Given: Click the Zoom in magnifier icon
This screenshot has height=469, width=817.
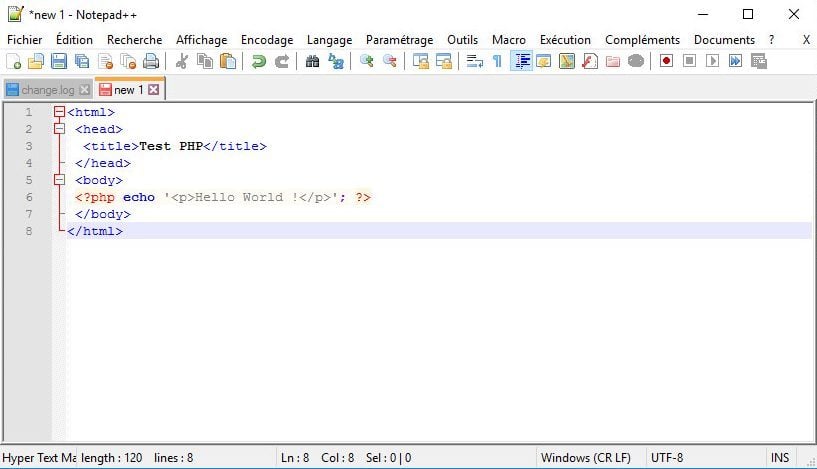Looking at the screenshot, I should pyautogui.click(x=366, y=61).
